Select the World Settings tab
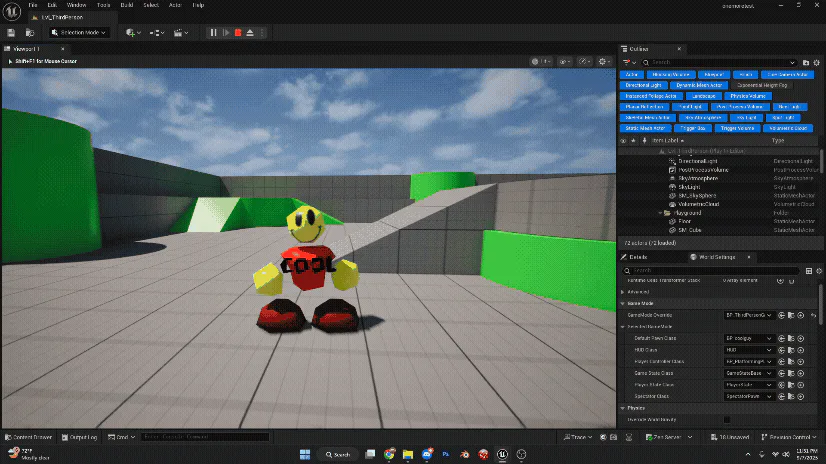Viewport: 826px width, 464px height. pyautogui.click(x=716, y=257)
